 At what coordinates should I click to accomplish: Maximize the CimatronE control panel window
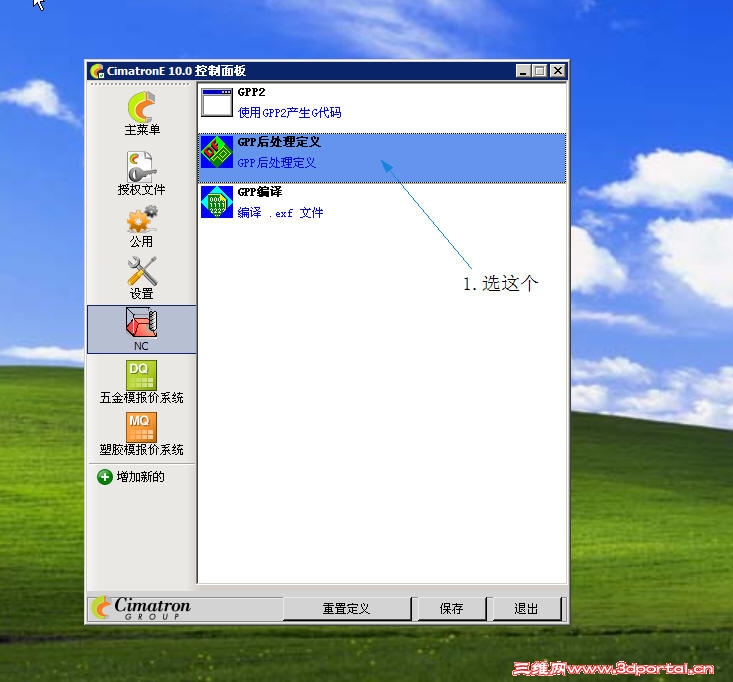tap(539, 71)
